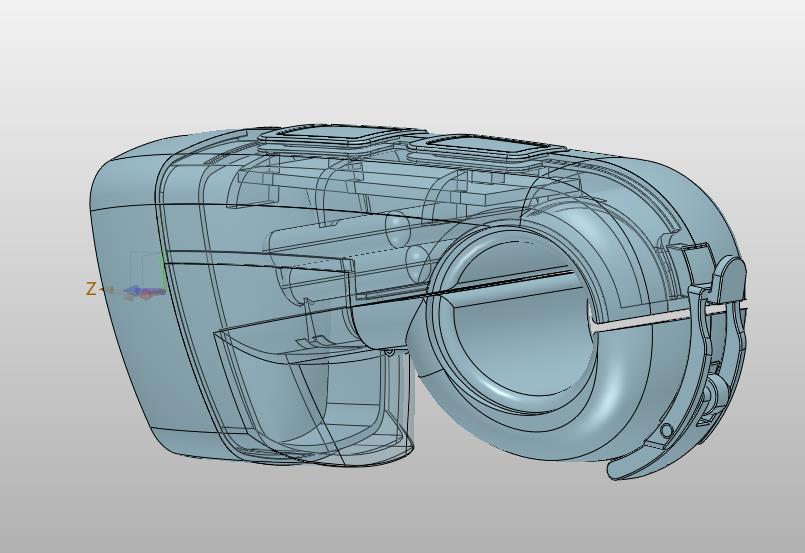805x553 pixels.
Task: Select the small round hole on the lower clip
Action: click(666, 430)
